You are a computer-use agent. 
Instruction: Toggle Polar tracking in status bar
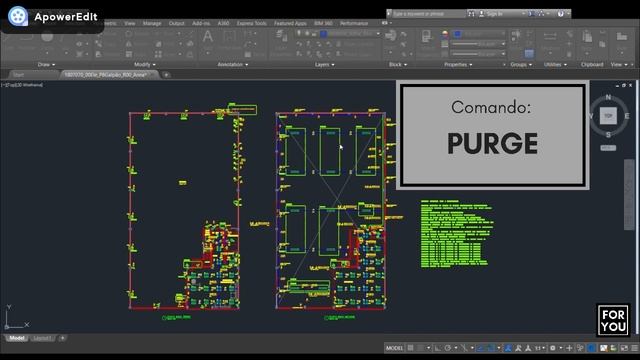point(448,348)
